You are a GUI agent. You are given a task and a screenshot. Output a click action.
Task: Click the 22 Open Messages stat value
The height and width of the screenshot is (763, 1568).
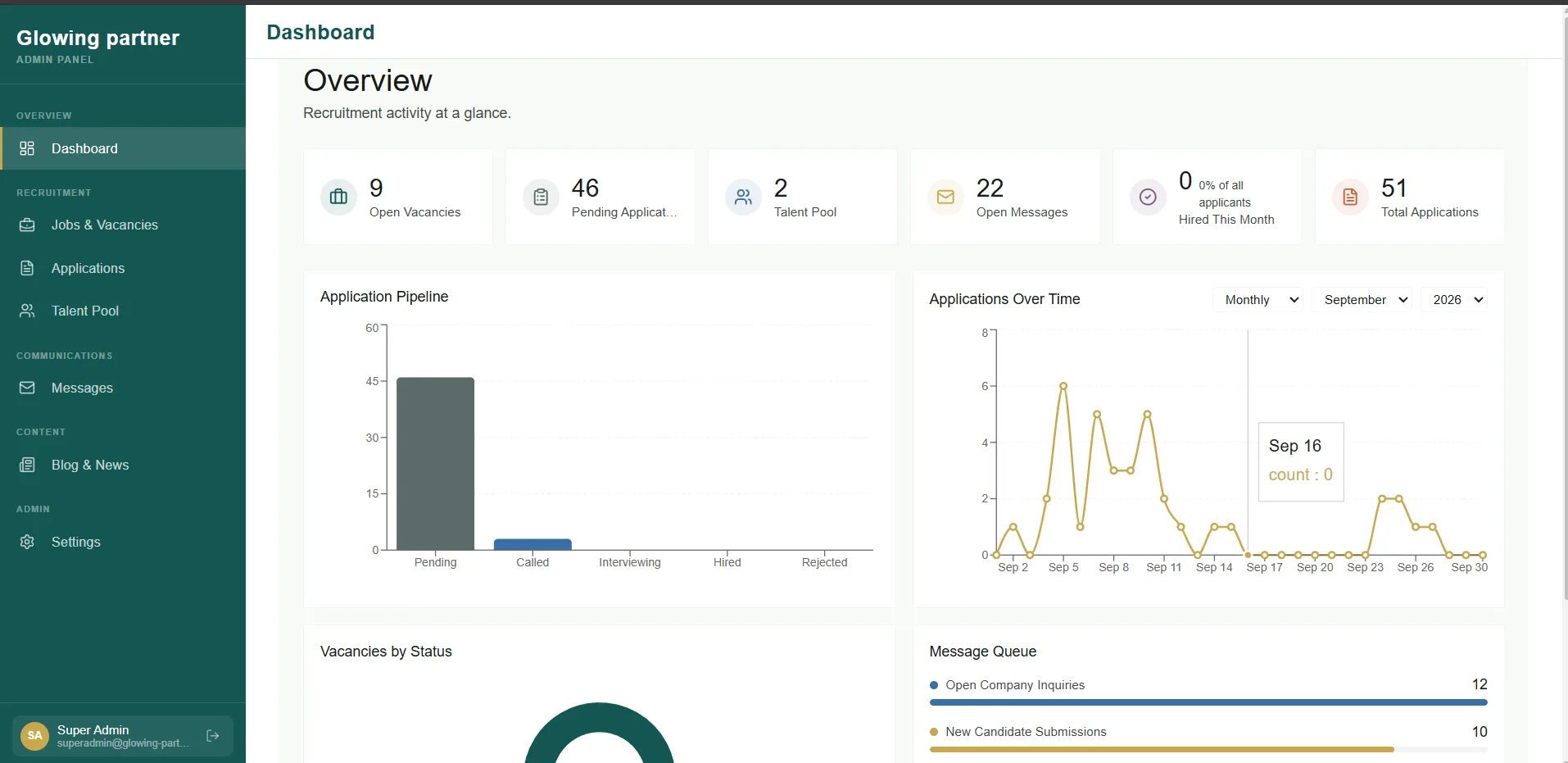[990, 188]
